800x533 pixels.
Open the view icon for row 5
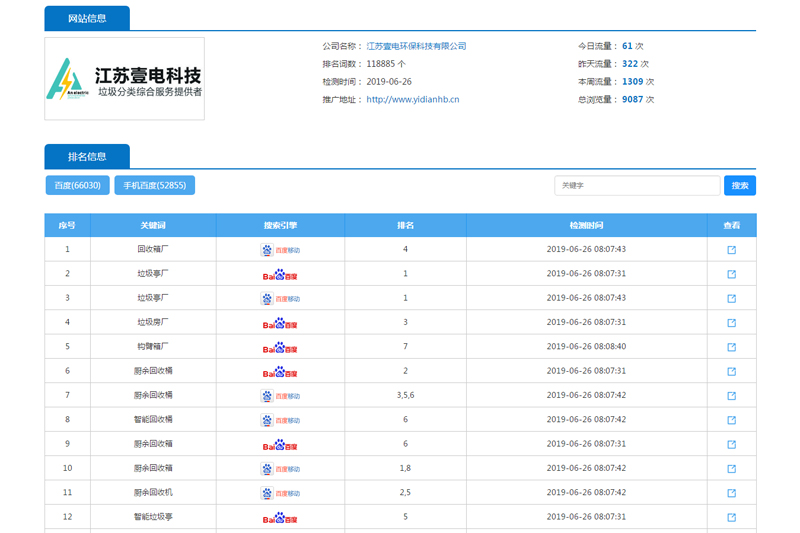(731, 347)
